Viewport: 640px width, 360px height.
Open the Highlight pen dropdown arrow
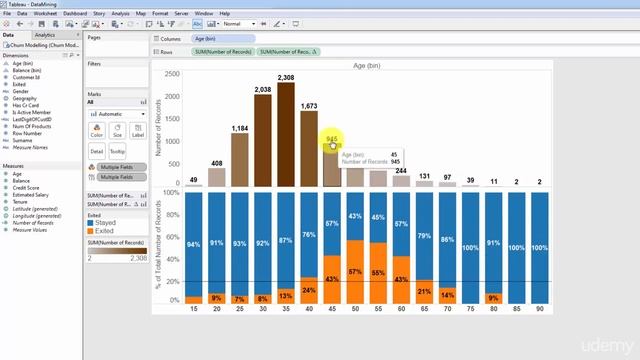click(x=284, y=24)
